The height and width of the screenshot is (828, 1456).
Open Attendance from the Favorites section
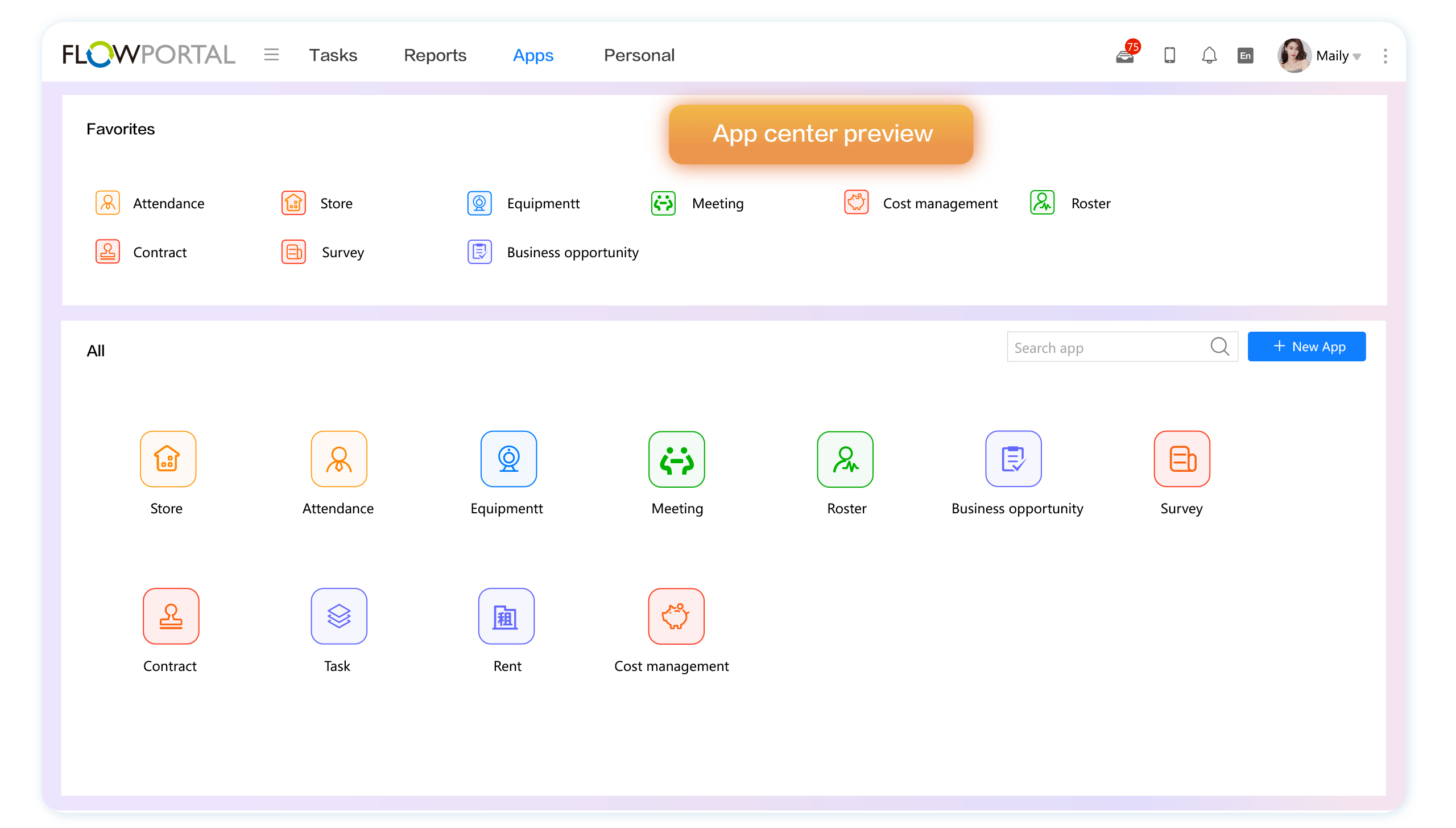(107, 203)
